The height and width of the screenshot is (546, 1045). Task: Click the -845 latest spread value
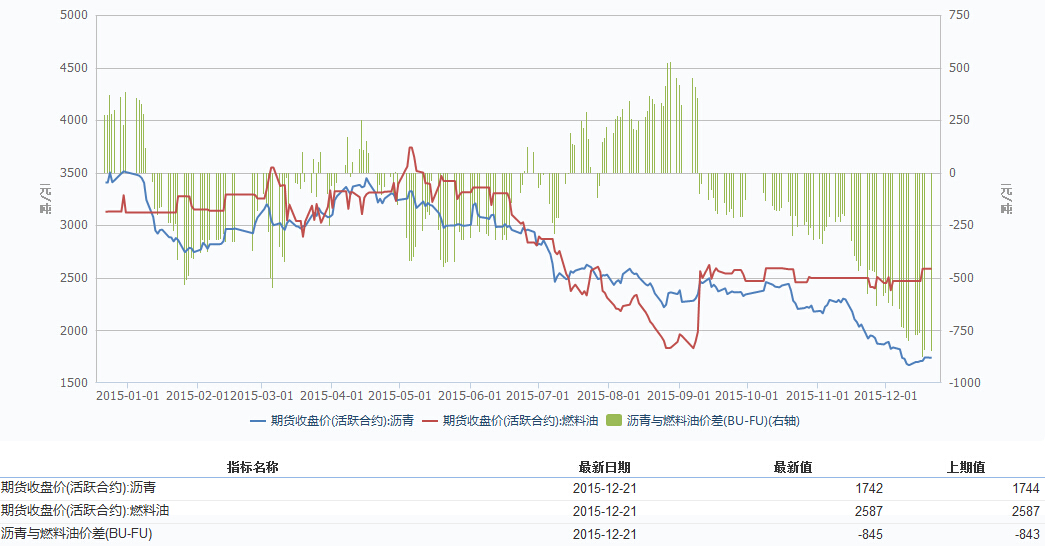pos(870,534)
